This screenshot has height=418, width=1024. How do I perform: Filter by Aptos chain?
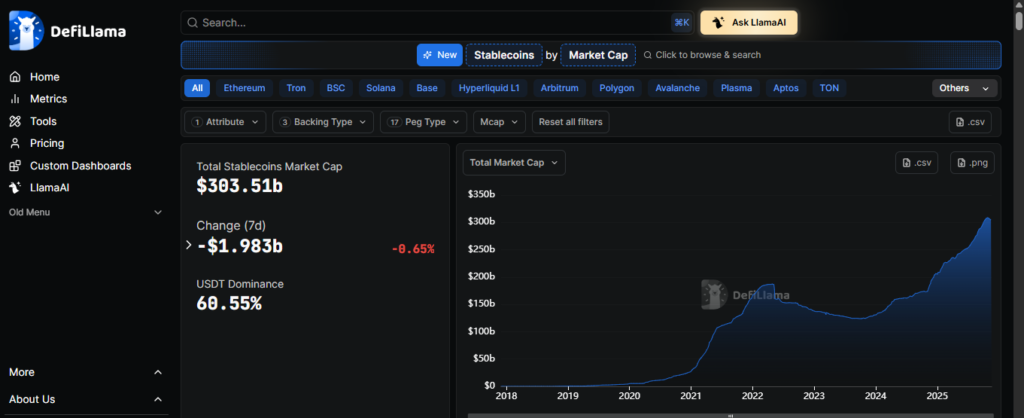click(786, 88)
